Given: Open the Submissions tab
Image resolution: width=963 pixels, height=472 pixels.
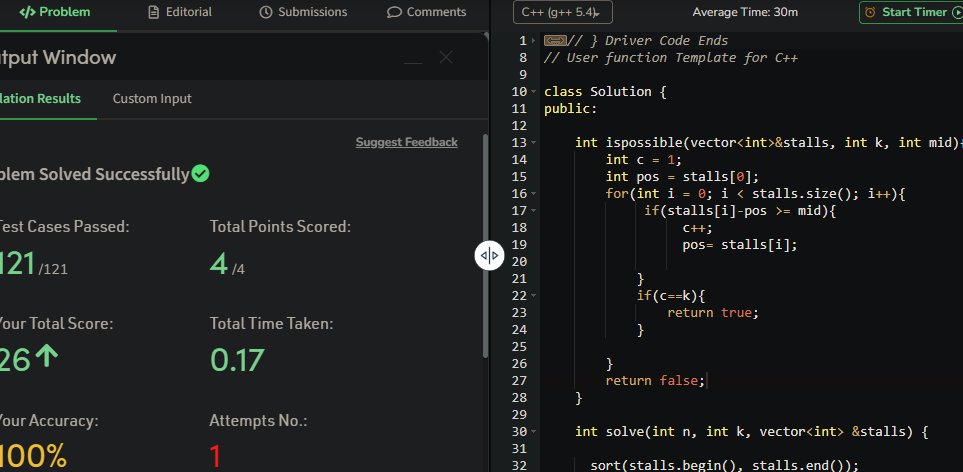Looking at the screenshot, I should point(303,12).
